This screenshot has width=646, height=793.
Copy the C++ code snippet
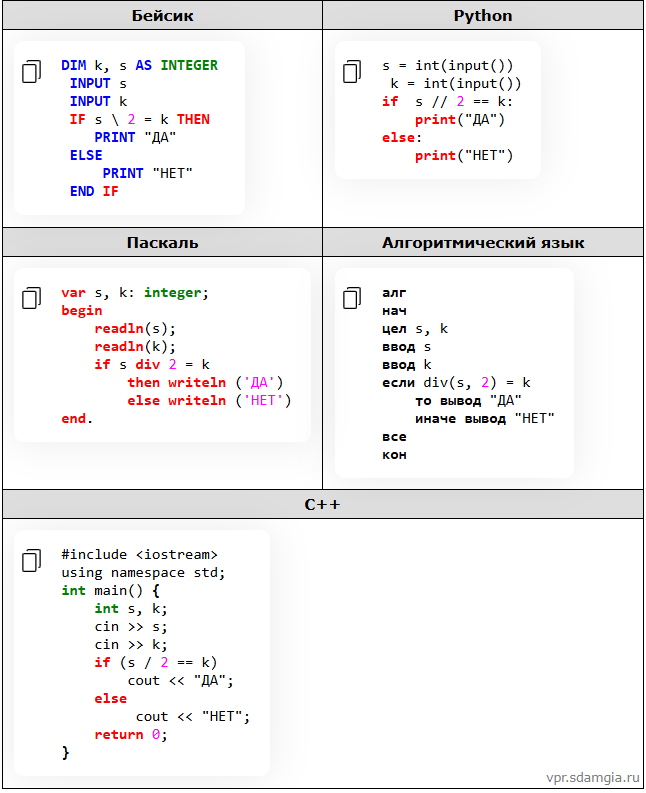[32, 561]
